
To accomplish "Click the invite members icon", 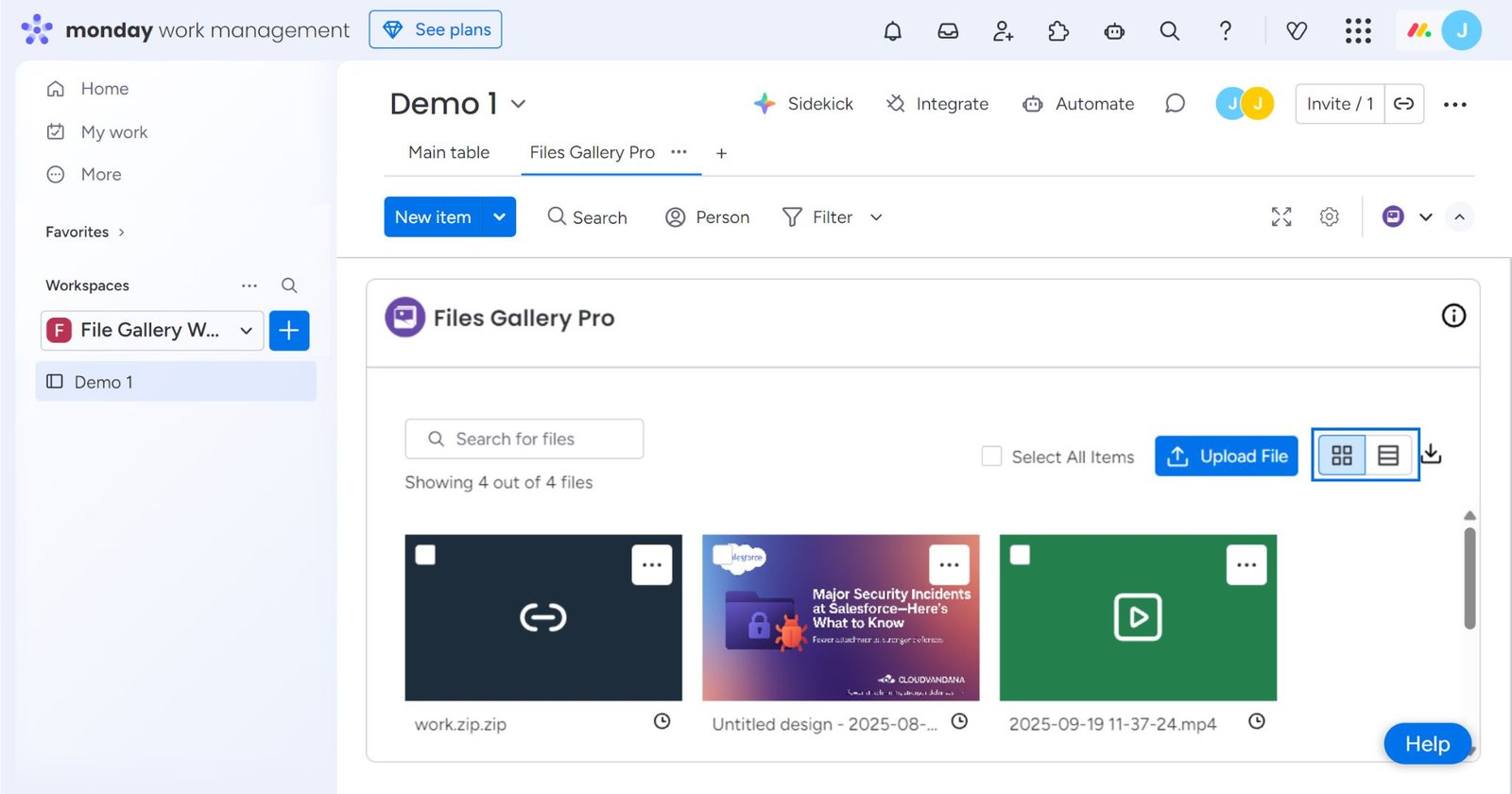I will point(1003,31).
